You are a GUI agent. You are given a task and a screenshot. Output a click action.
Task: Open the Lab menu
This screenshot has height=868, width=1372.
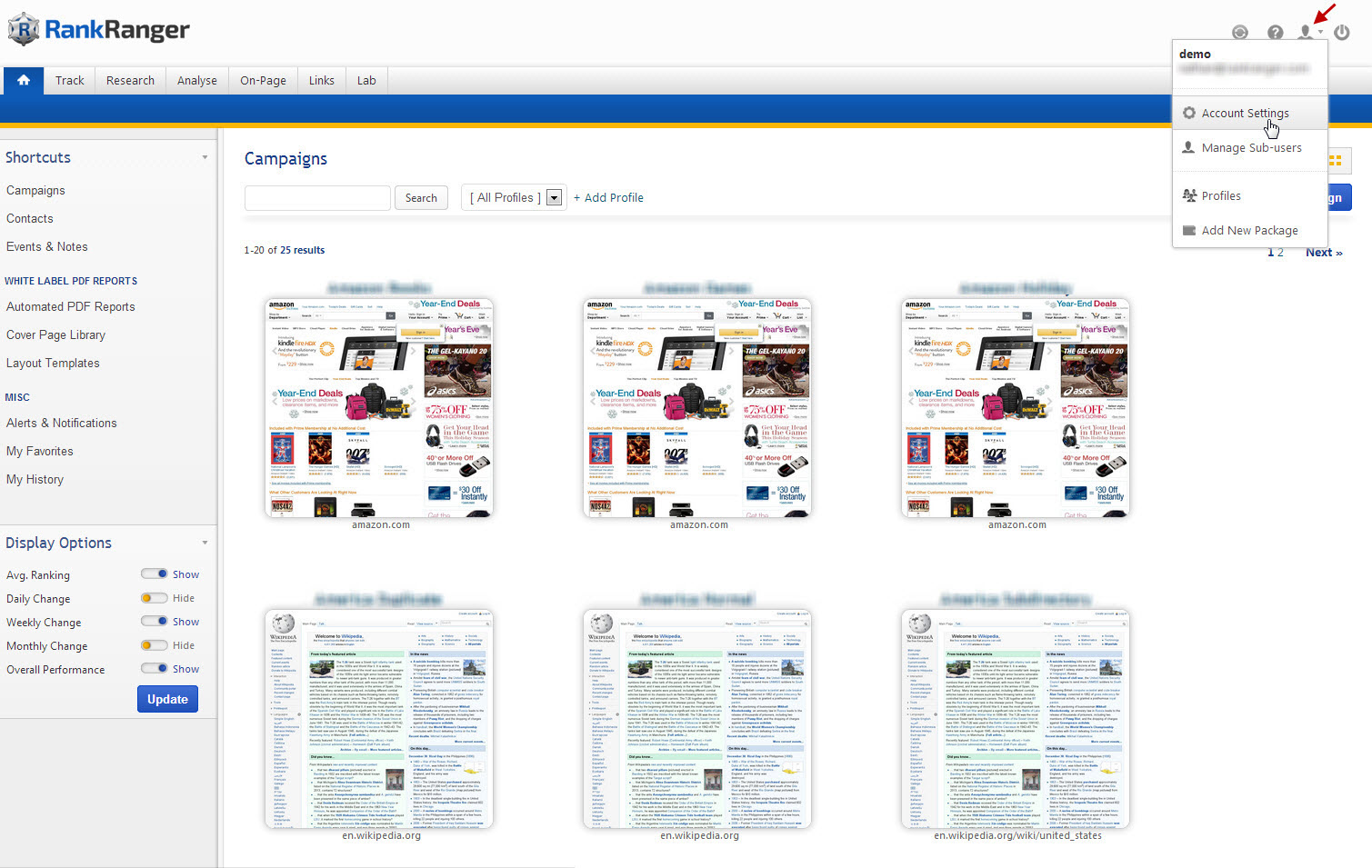coord(366,80)
